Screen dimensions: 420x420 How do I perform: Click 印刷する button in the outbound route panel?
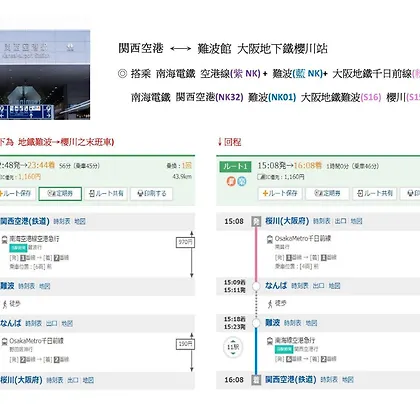pos(152,194)
